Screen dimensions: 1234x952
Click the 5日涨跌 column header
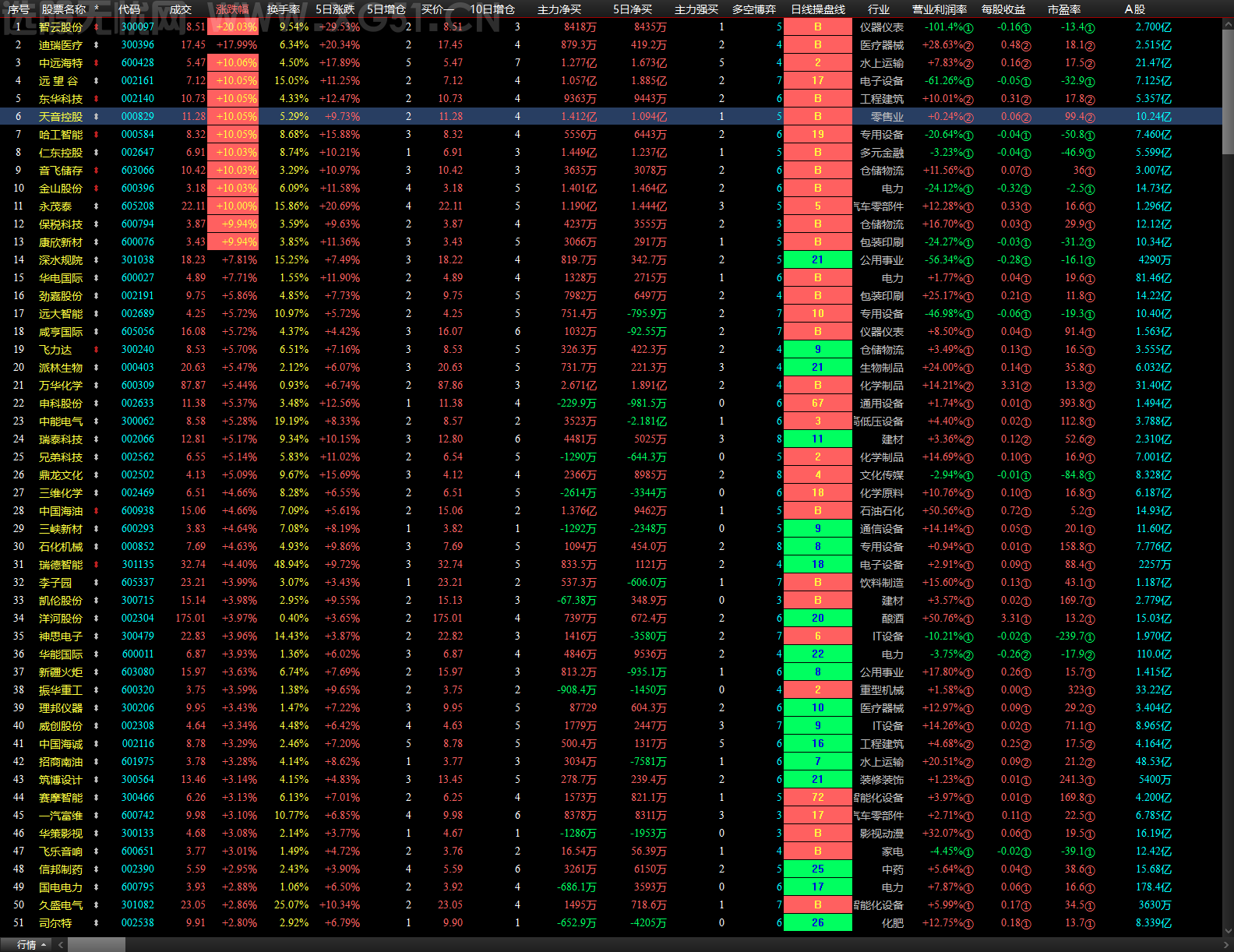[x=335, y=9]
